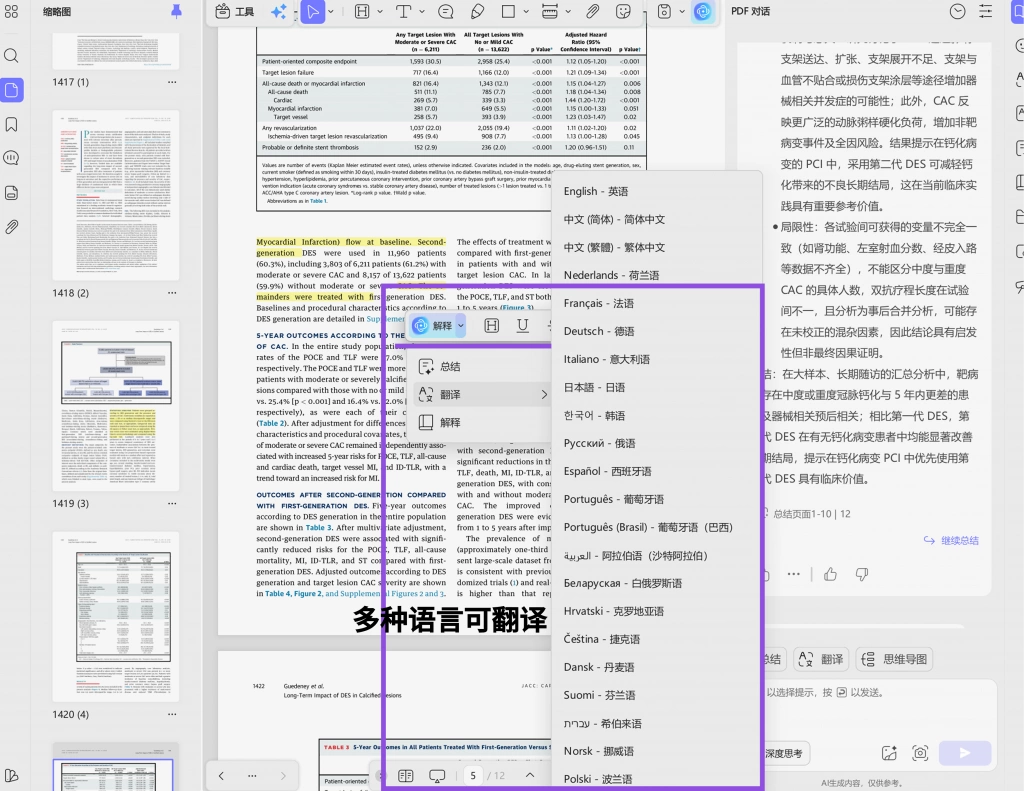Send the chat message
The width and height of the screenshot is (1024, 791).
(x=965, y=753)
